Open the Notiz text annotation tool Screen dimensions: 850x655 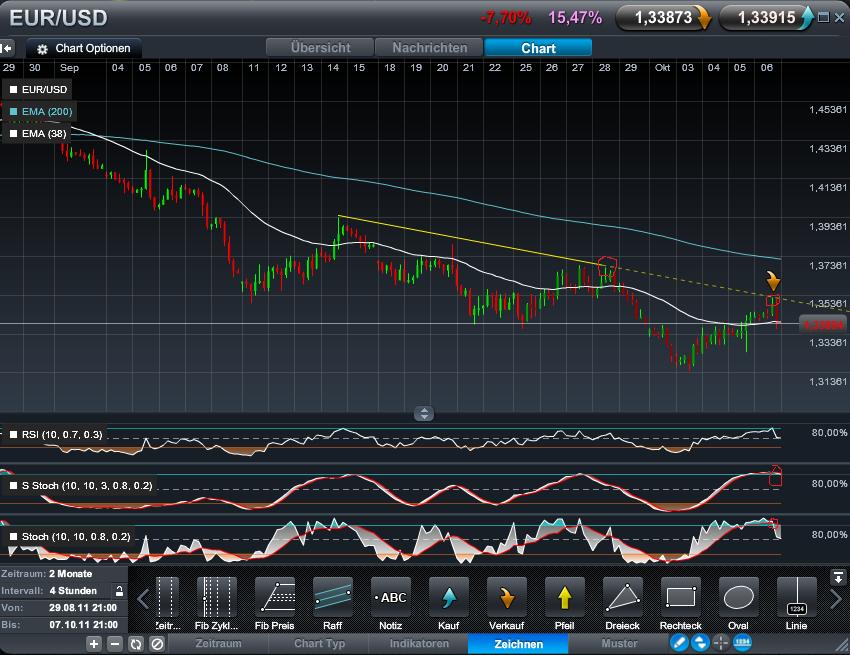click(390, 600)
